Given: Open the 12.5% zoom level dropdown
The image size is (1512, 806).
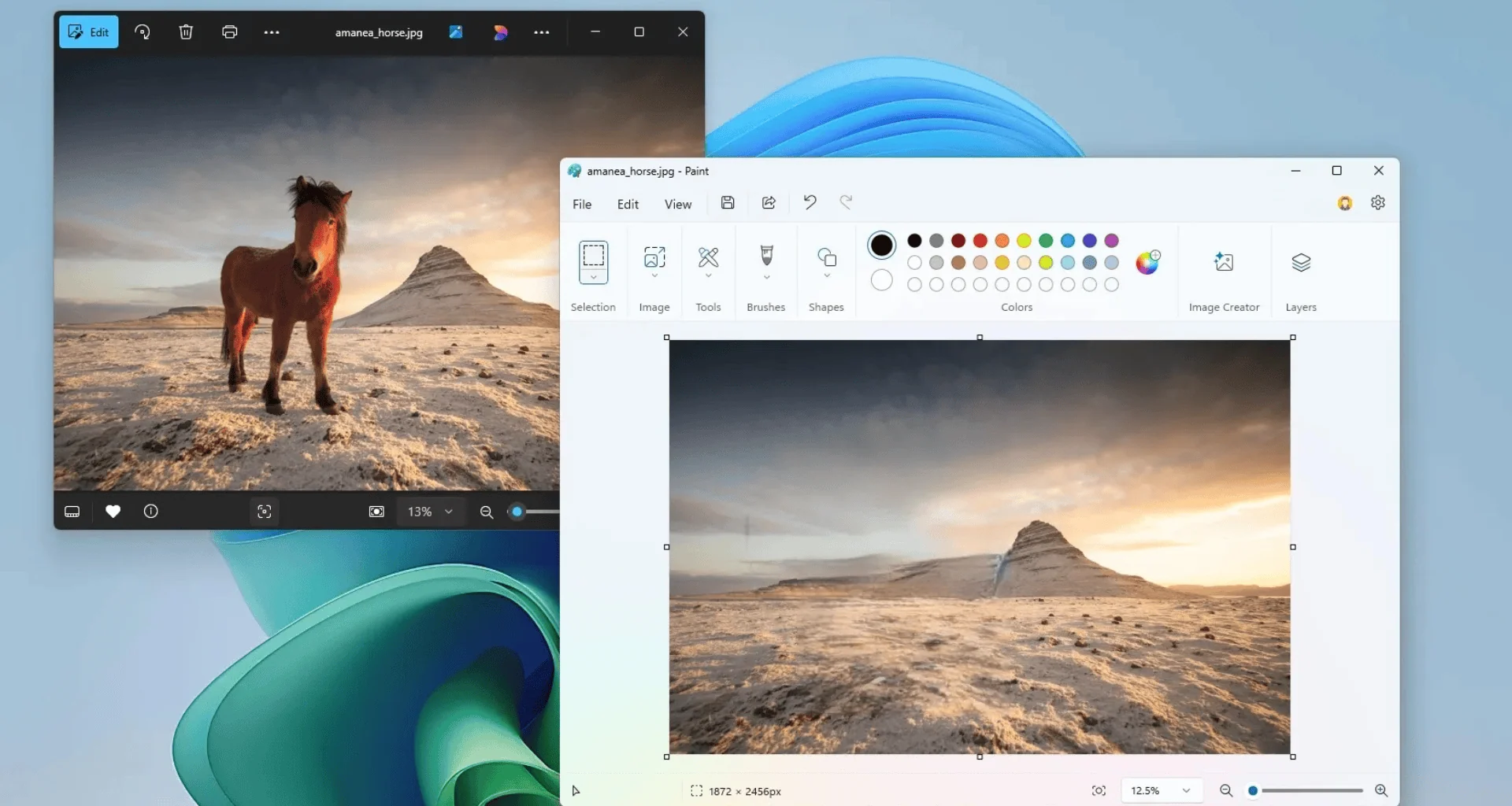Looking at the screenshot, I should click(x=1185, y=790).
